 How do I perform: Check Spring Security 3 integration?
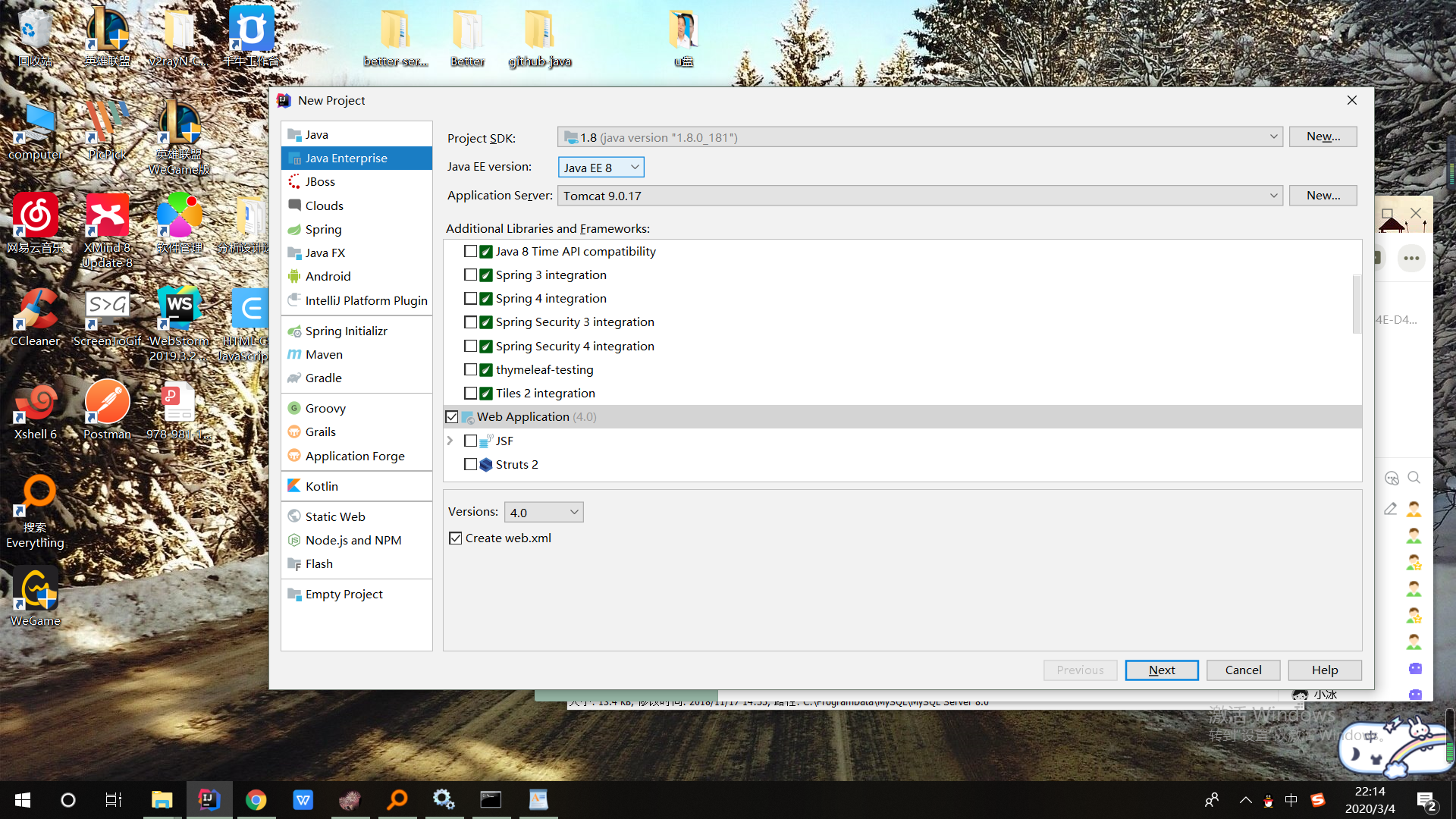[470, 322]
